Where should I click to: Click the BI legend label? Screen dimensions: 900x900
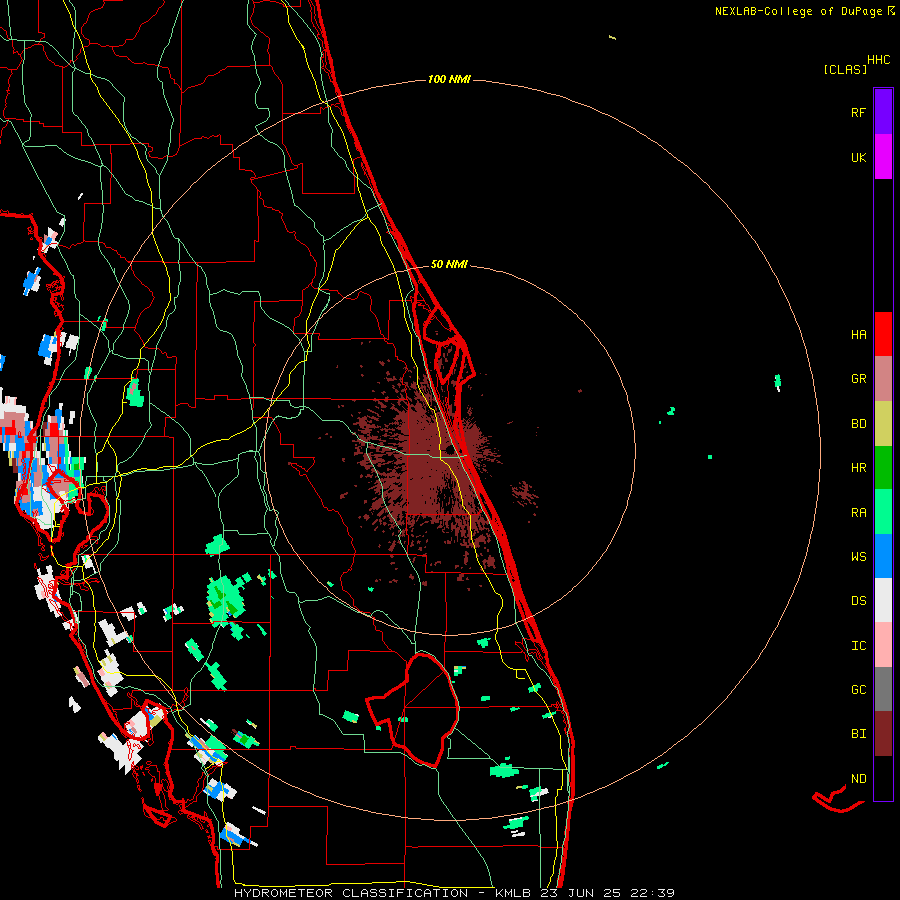click(x=858, y=734)
